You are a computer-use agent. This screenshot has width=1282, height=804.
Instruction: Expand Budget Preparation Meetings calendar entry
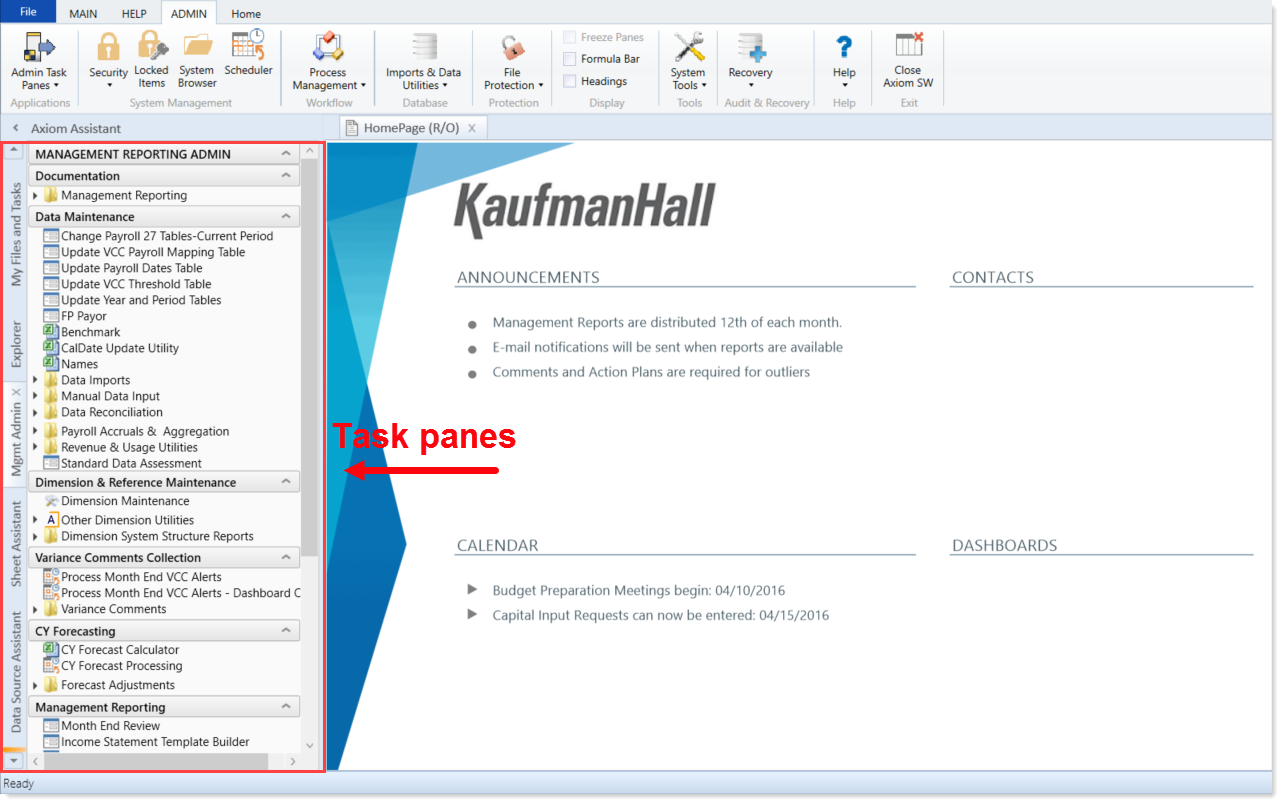pos(473,589)
